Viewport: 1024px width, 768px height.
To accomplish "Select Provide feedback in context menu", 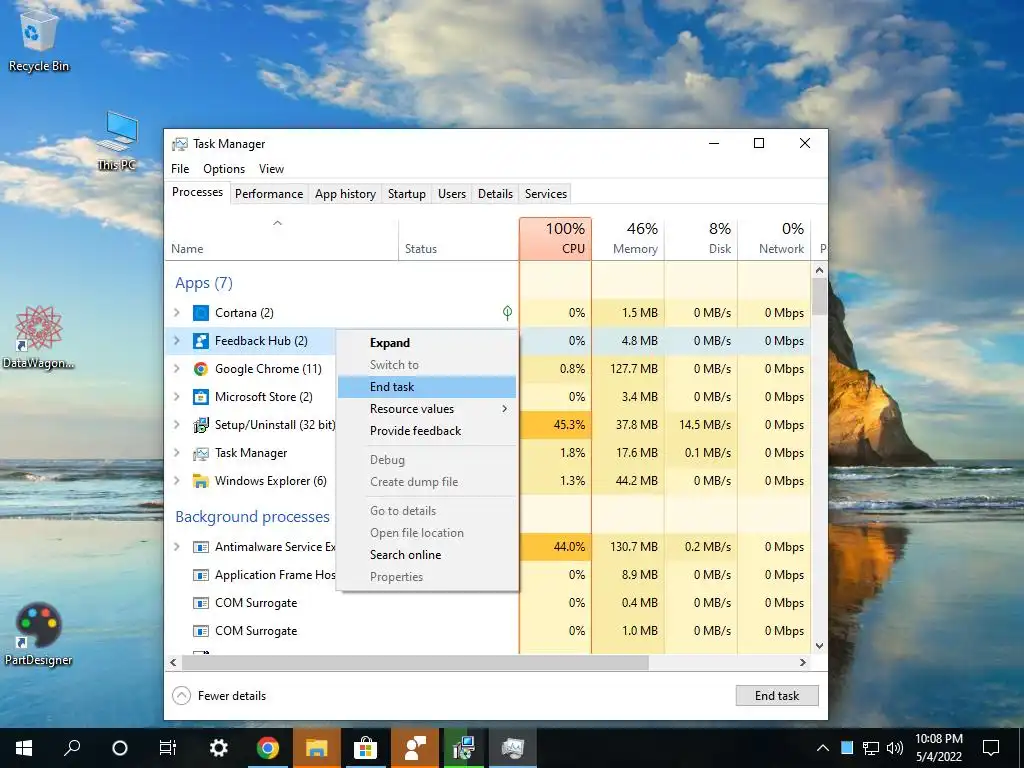I will [x=427, y=431].
